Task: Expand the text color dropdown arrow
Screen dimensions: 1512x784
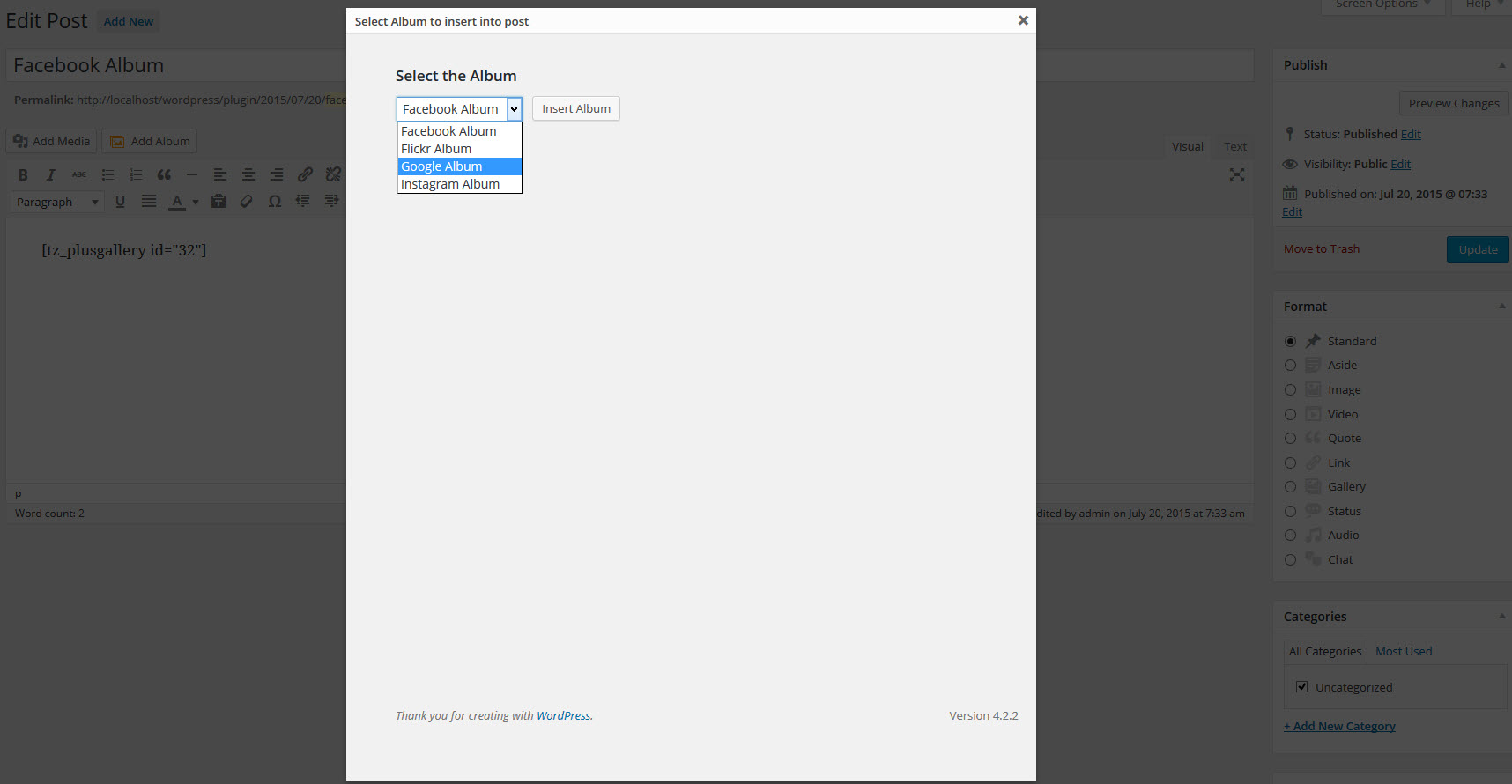Action: [196, 202]
